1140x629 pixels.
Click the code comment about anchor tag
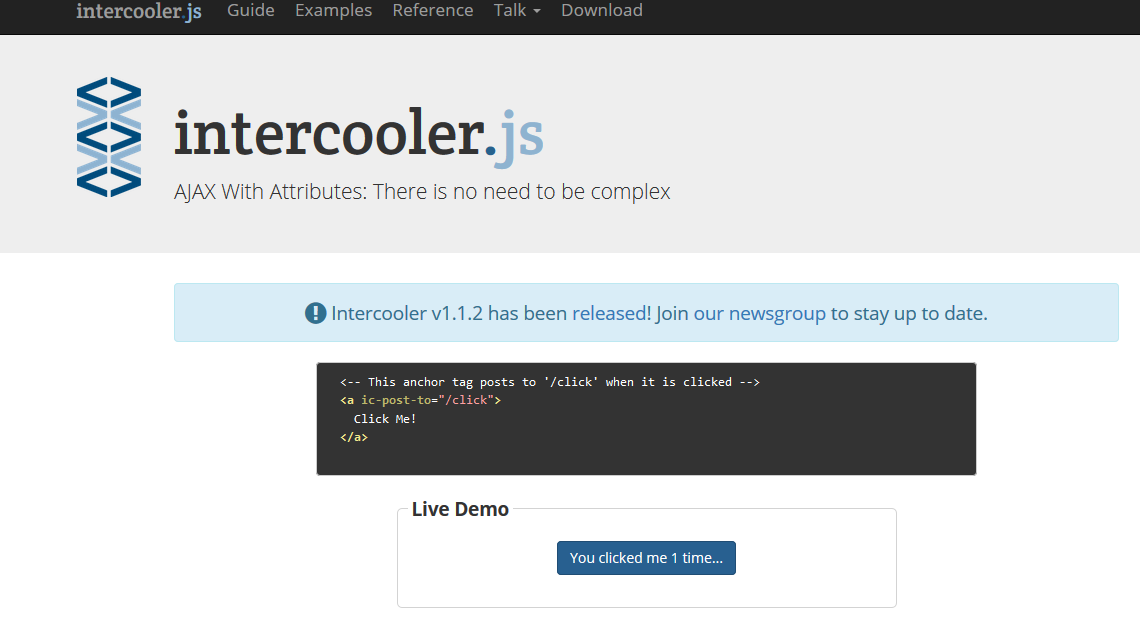(x=550, y=382)
